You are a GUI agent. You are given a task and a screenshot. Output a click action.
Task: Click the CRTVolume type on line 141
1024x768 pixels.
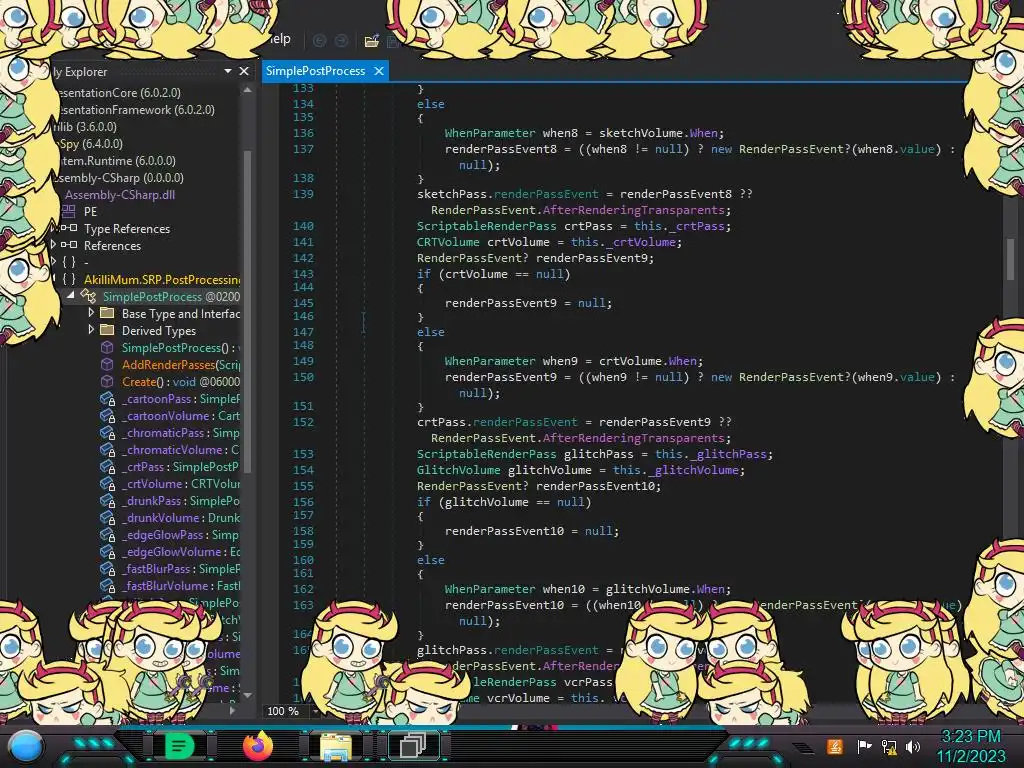(448, 242)
